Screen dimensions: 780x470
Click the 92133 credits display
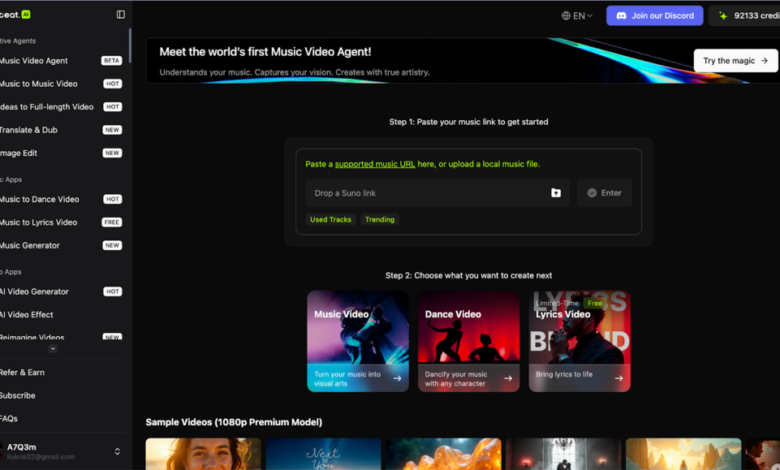coord(745,16)
